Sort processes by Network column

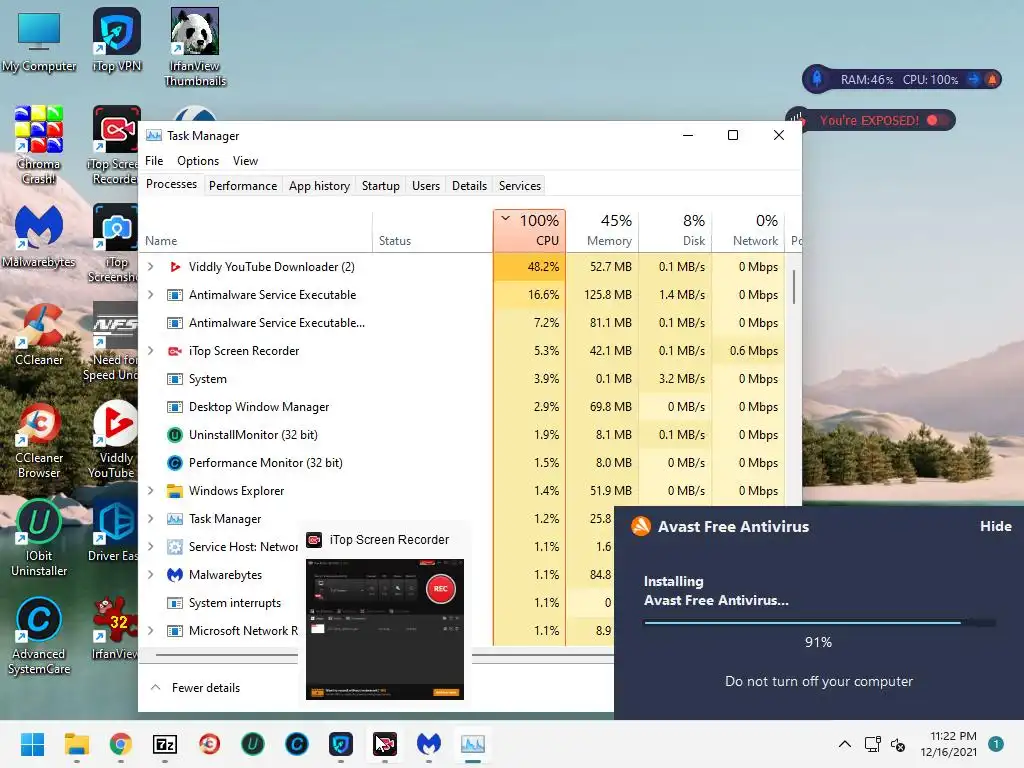click(x=748, y=231)
